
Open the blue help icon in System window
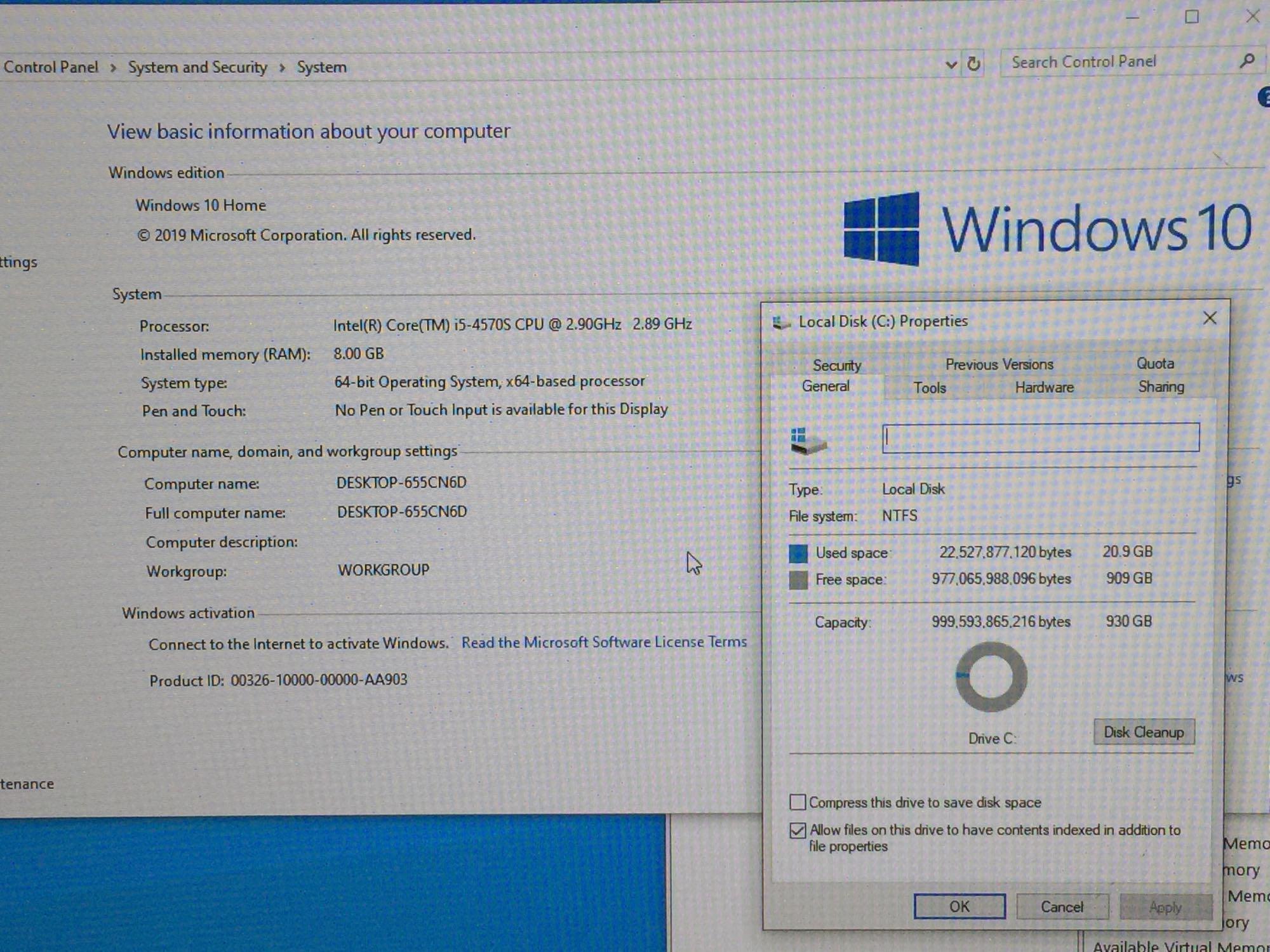1264,98
